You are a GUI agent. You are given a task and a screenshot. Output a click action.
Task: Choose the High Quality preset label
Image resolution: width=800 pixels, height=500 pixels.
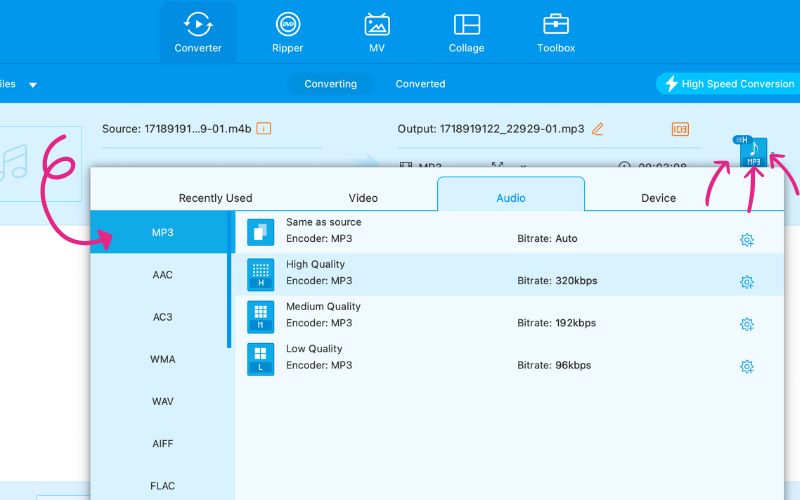pos(315,264)
